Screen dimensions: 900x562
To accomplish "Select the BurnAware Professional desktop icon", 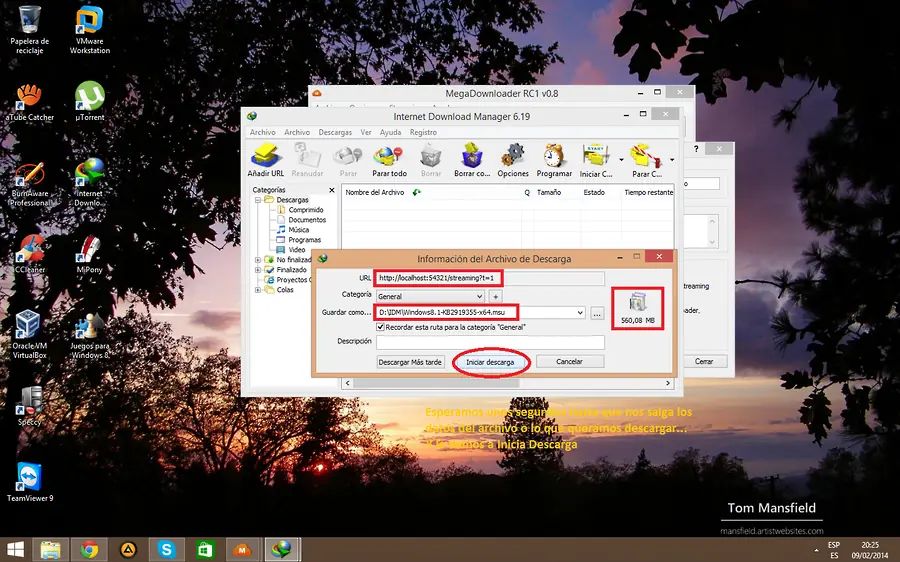I will (x=29, y=184).
